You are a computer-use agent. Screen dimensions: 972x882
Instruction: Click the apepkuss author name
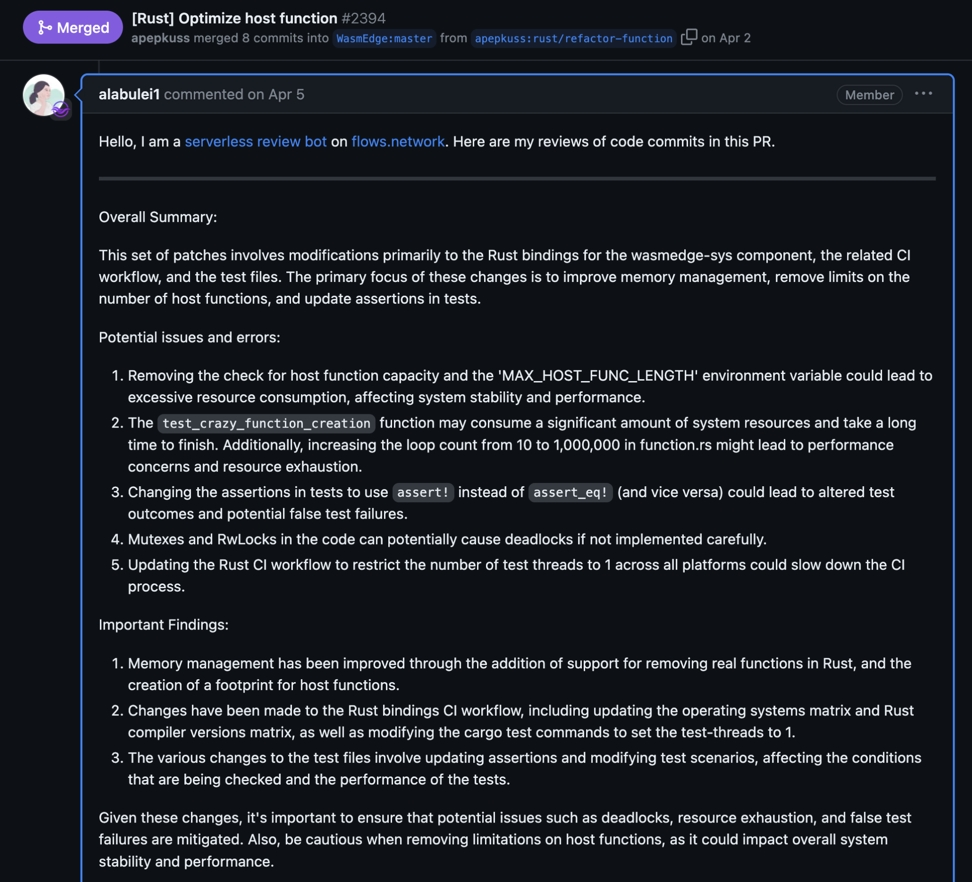pos(160,38)
